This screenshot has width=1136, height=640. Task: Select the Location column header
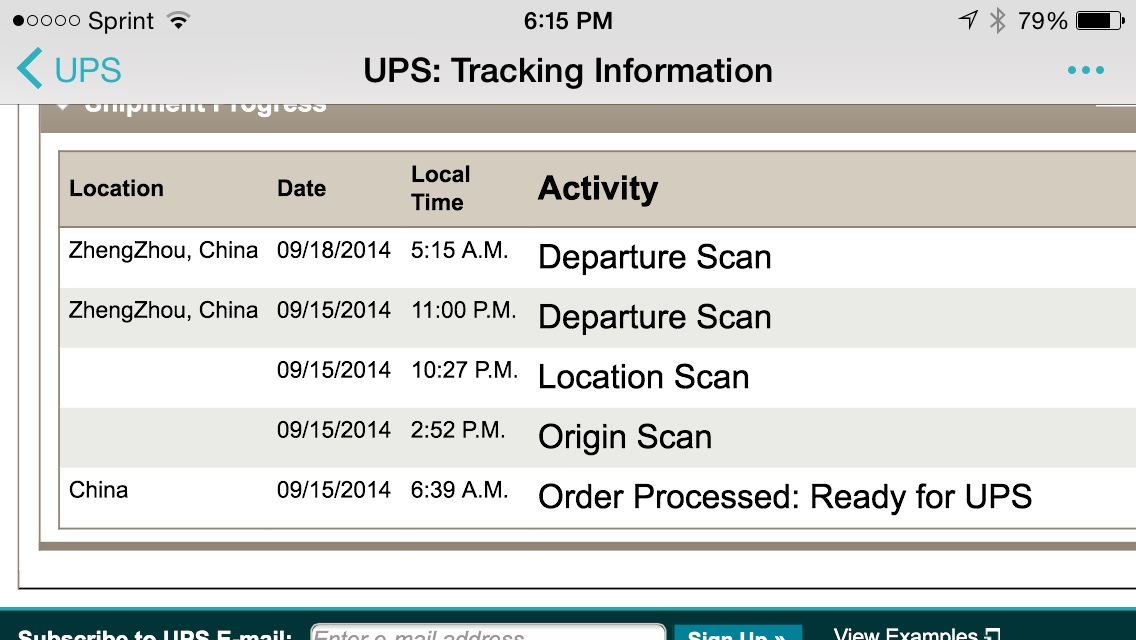click(x=117, y=188)
